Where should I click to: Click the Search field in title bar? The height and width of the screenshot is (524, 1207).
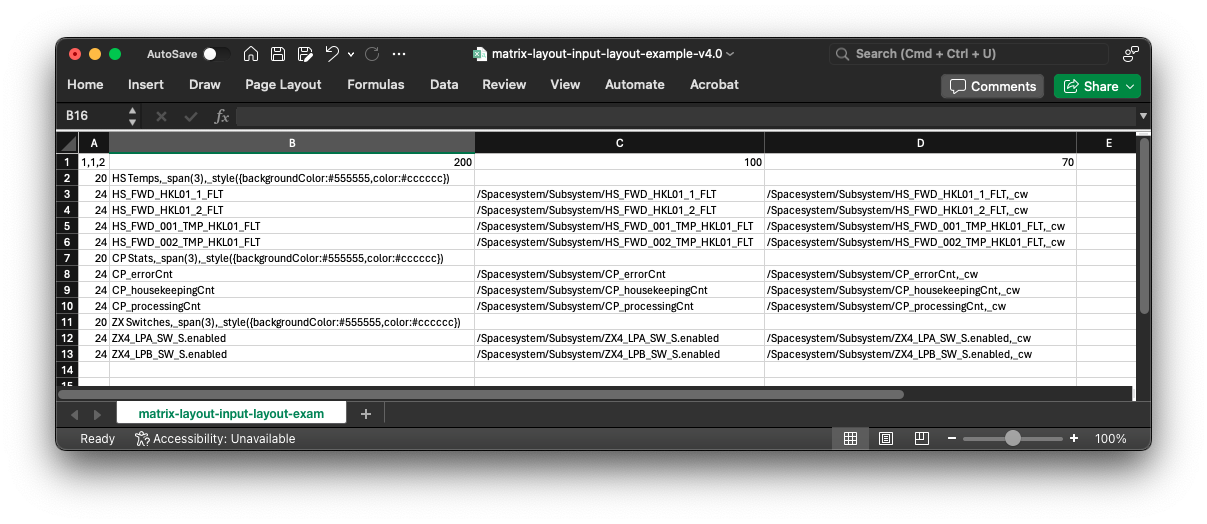click(x=968, y=54)
